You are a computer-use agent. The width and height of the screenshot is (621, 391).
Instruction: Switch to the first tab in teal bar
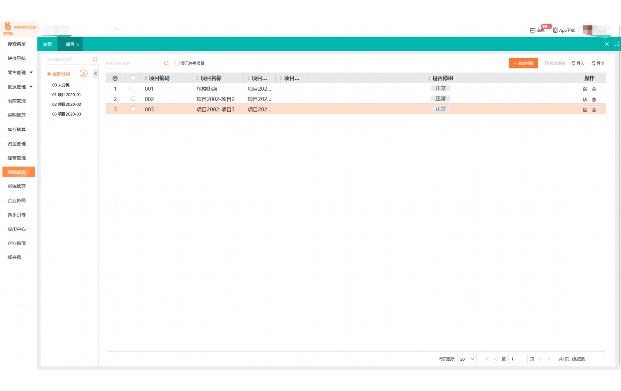click(x=48, y=44)
